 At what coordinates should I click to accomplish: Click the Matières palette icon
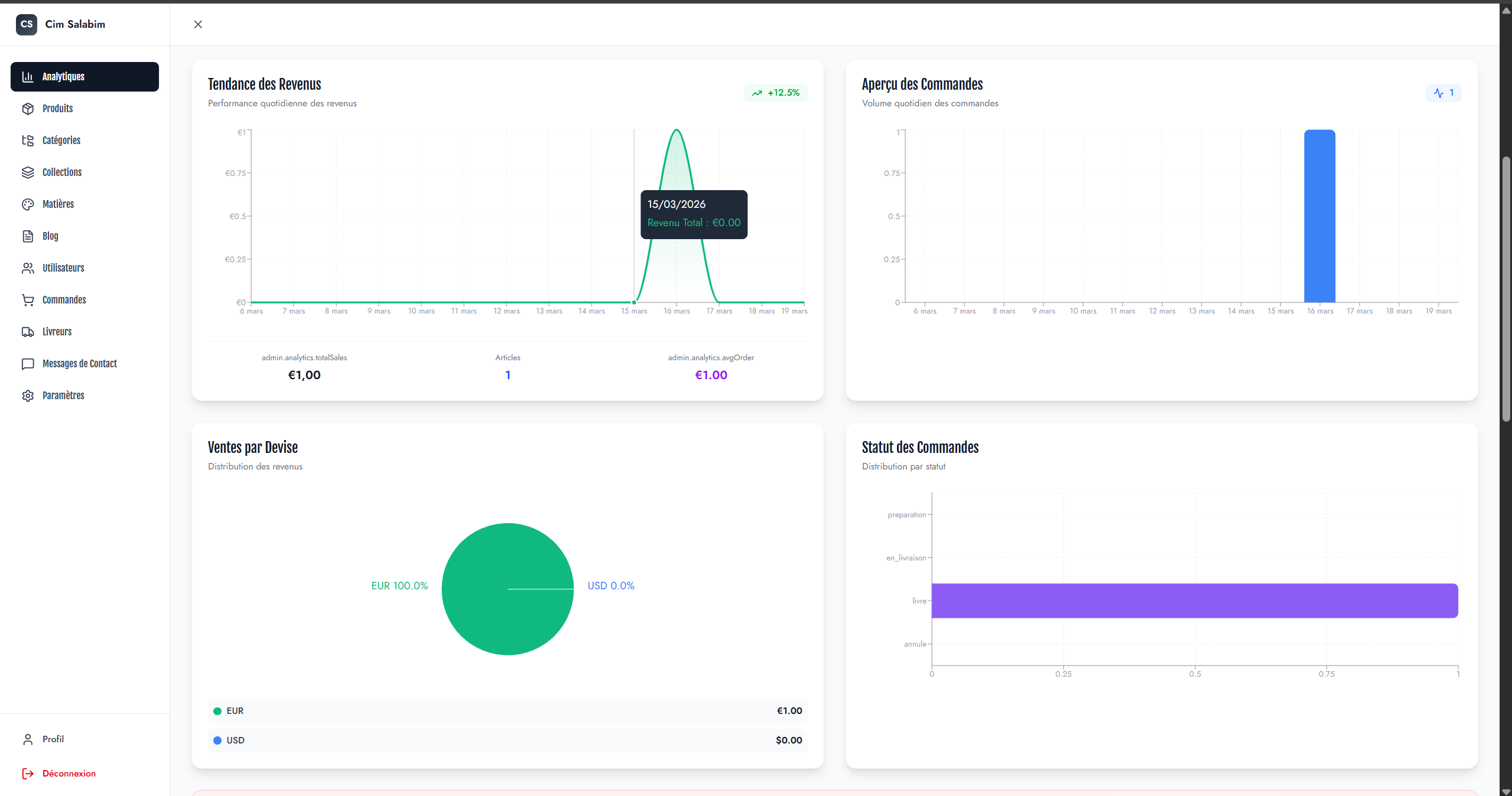(28, 204)
